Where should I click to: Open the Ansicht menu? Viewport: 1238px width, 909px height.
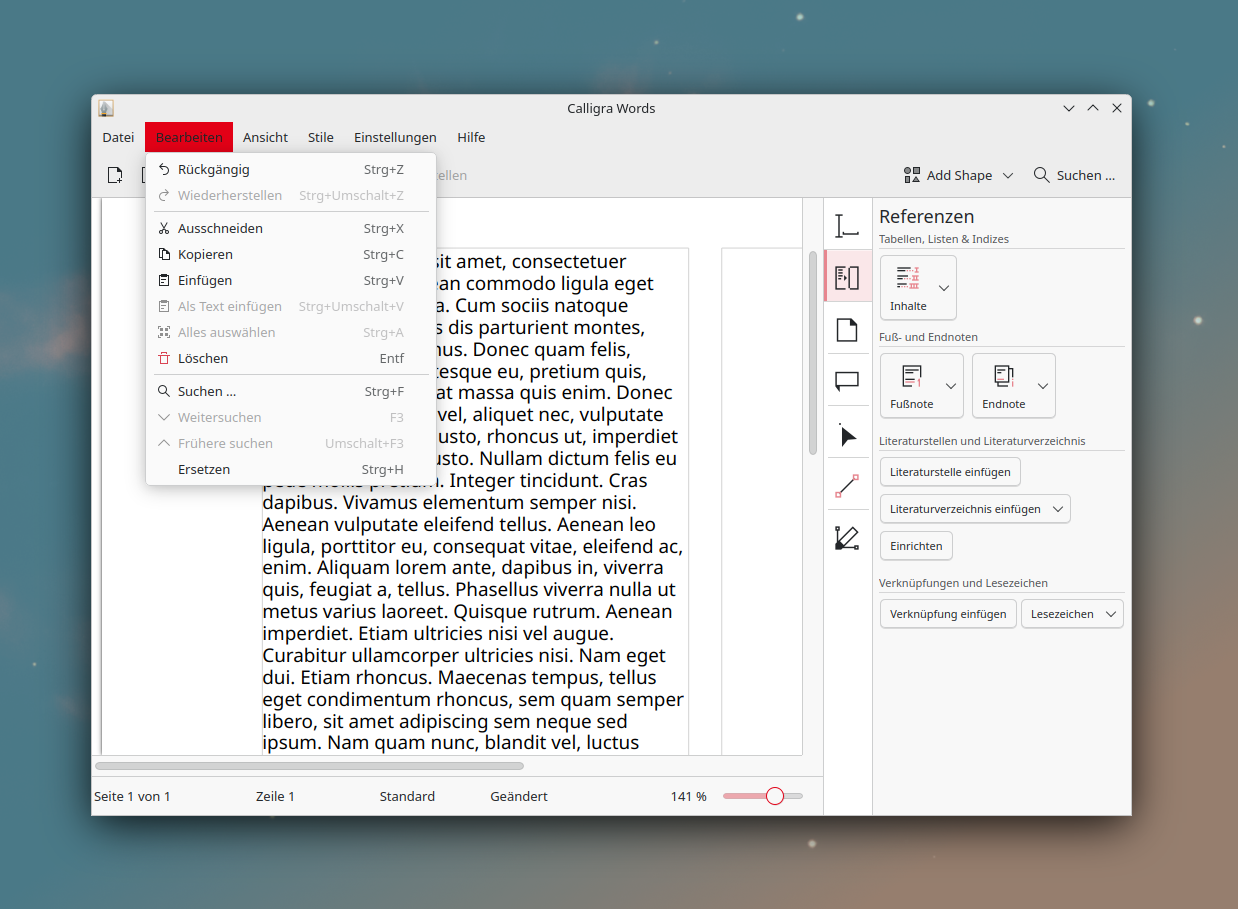265,137
